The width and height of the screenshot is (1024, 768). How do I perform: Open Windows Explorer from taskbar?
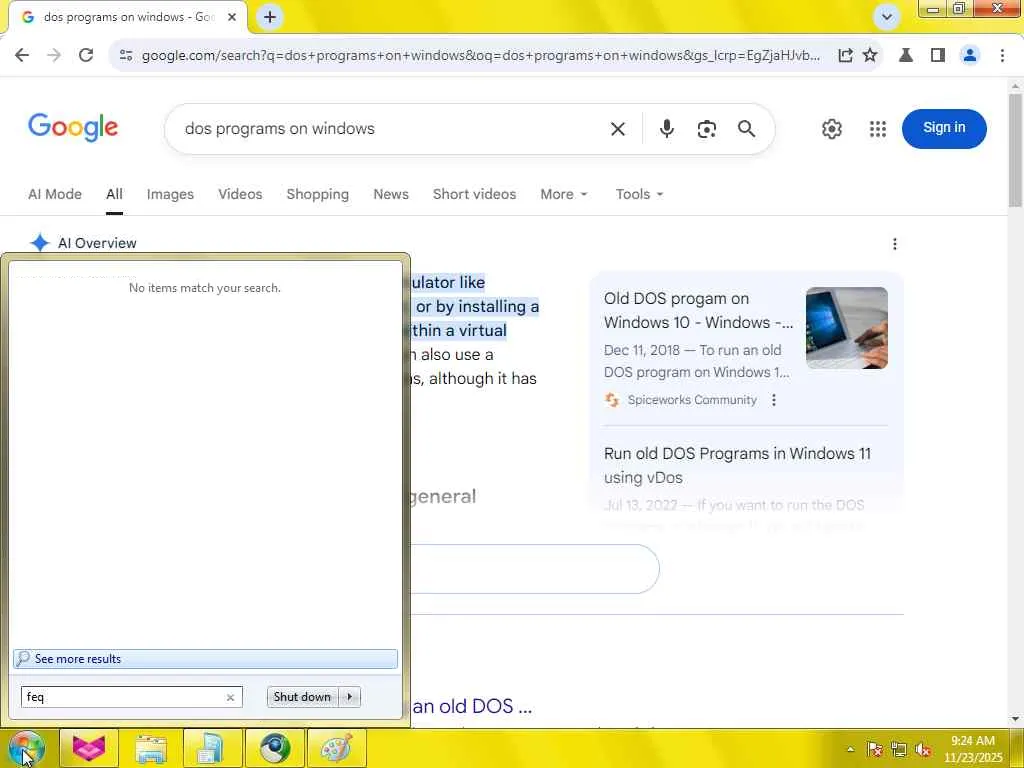point(150,748)
